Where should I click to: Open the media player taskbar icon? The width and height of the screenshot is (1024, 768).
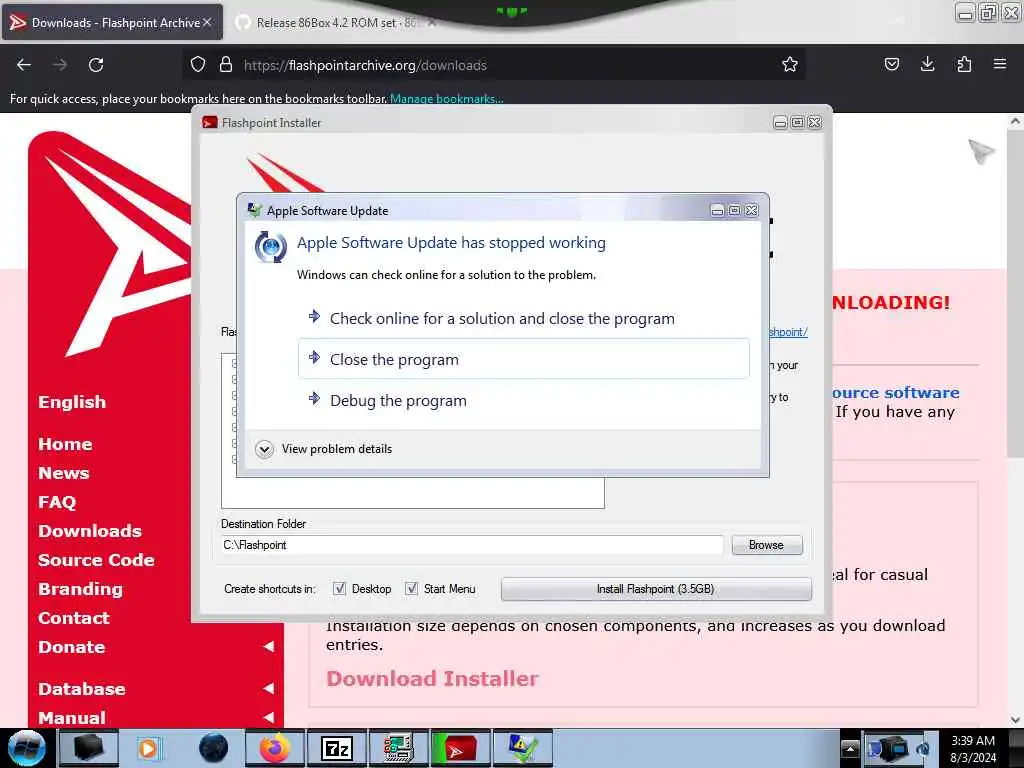tap(150, 748)
